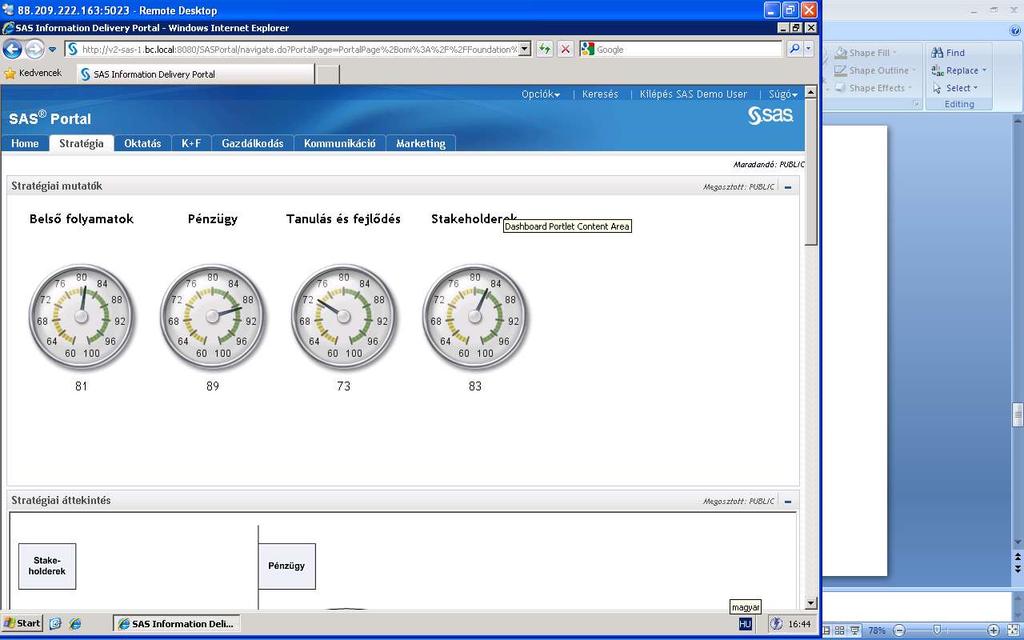Refresh the page with the green arrows icon
The width and height of the screenshot is (1024, 640).
545,50
